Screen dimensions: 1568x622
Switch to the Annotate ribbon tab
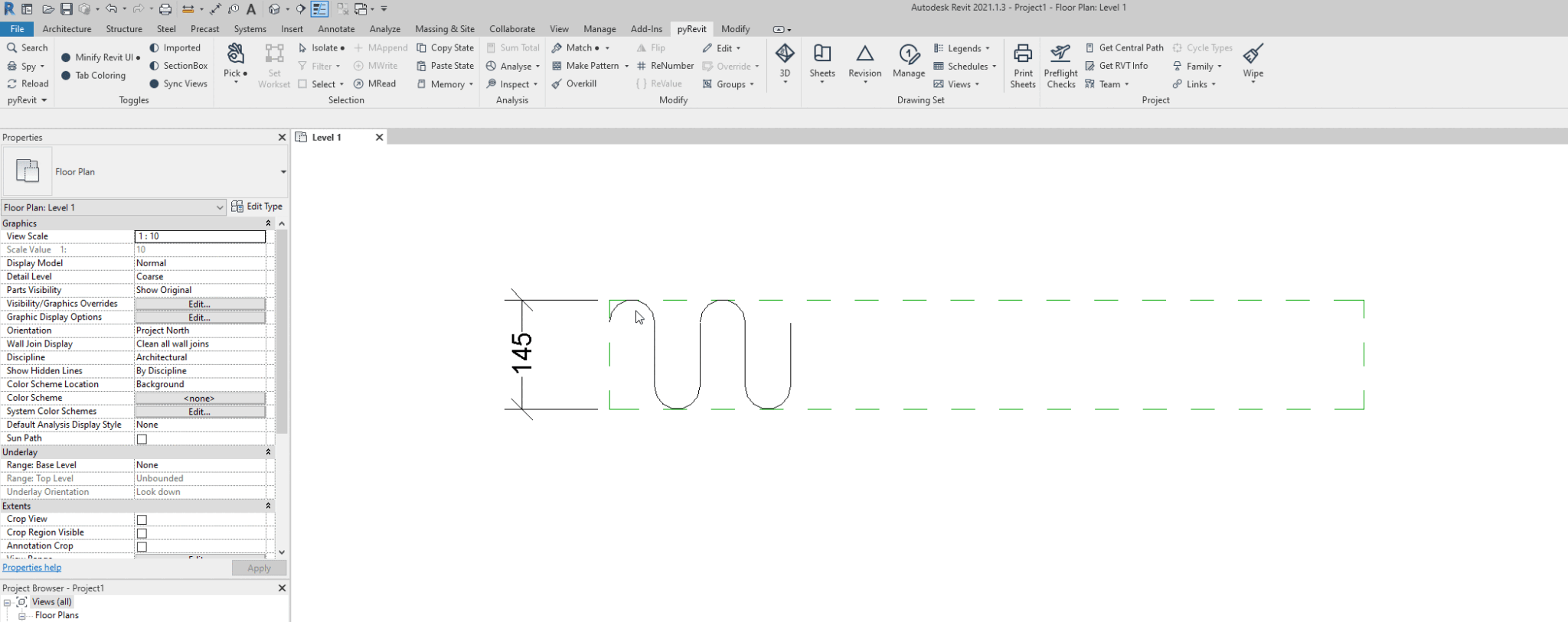(x=336, y=29)
